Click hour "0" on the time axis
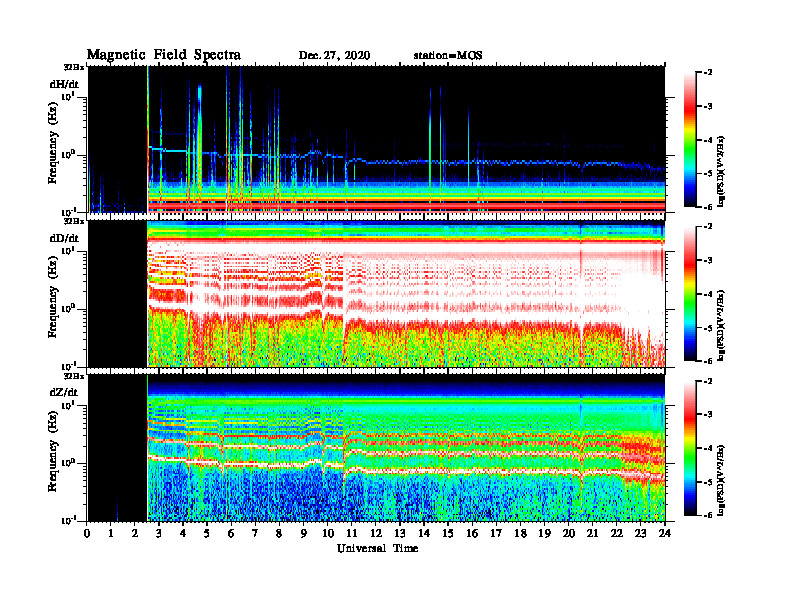Viewport: 792px width, 612px height. pyautogui.click(x=87, y=533)
